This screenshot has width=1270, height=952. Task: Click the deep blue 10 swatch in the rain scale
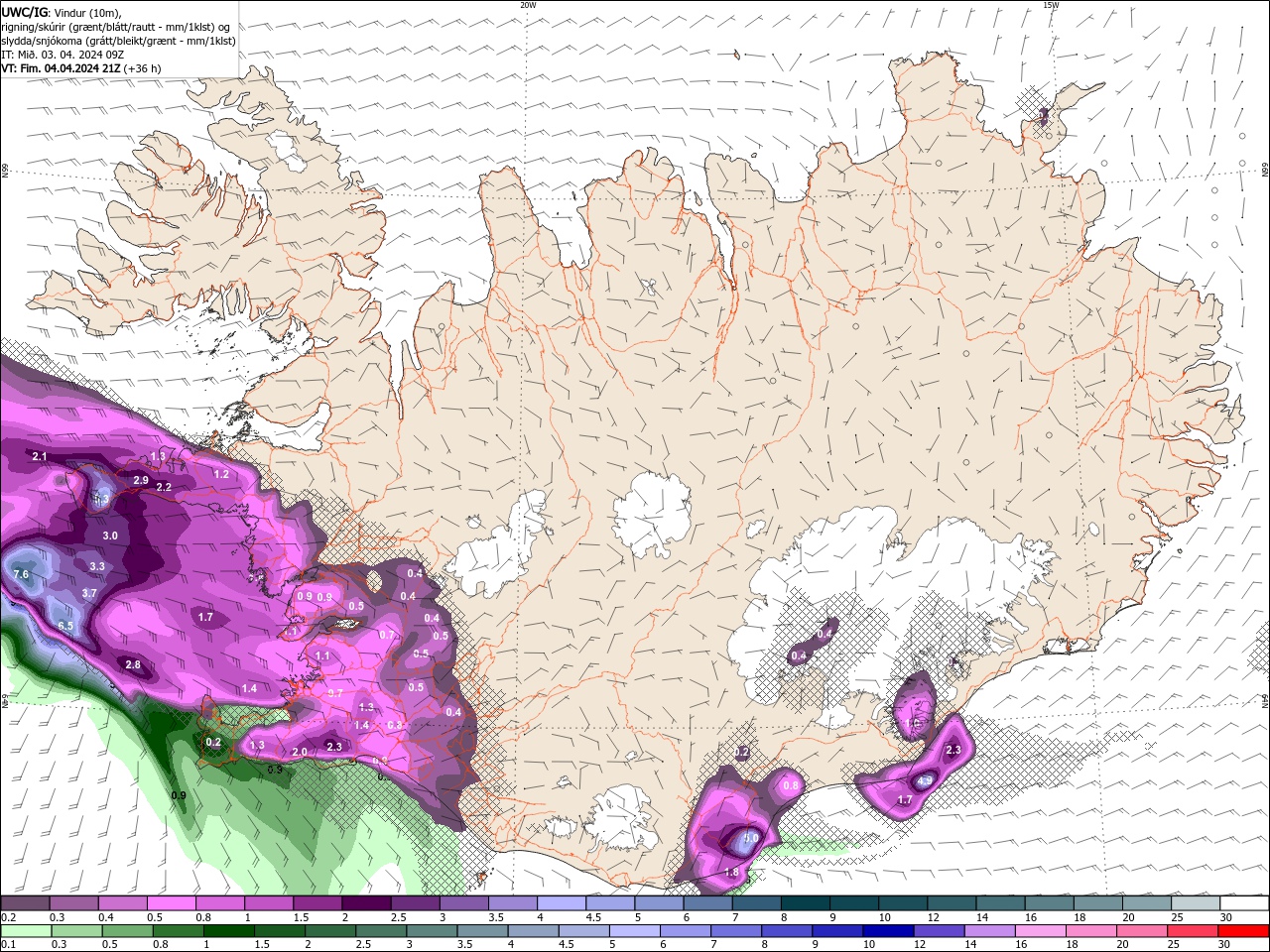click(887, 931)
